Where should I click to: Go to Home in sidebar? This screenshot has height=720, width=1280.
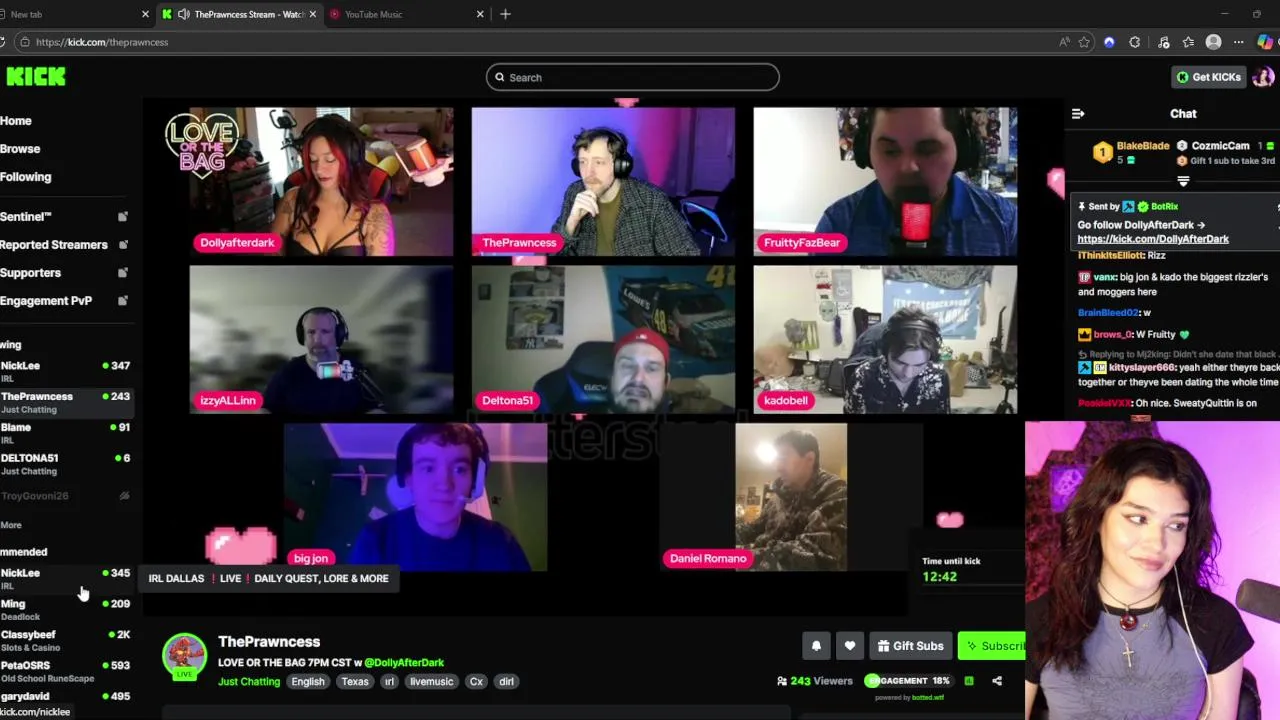click(16, 121)
